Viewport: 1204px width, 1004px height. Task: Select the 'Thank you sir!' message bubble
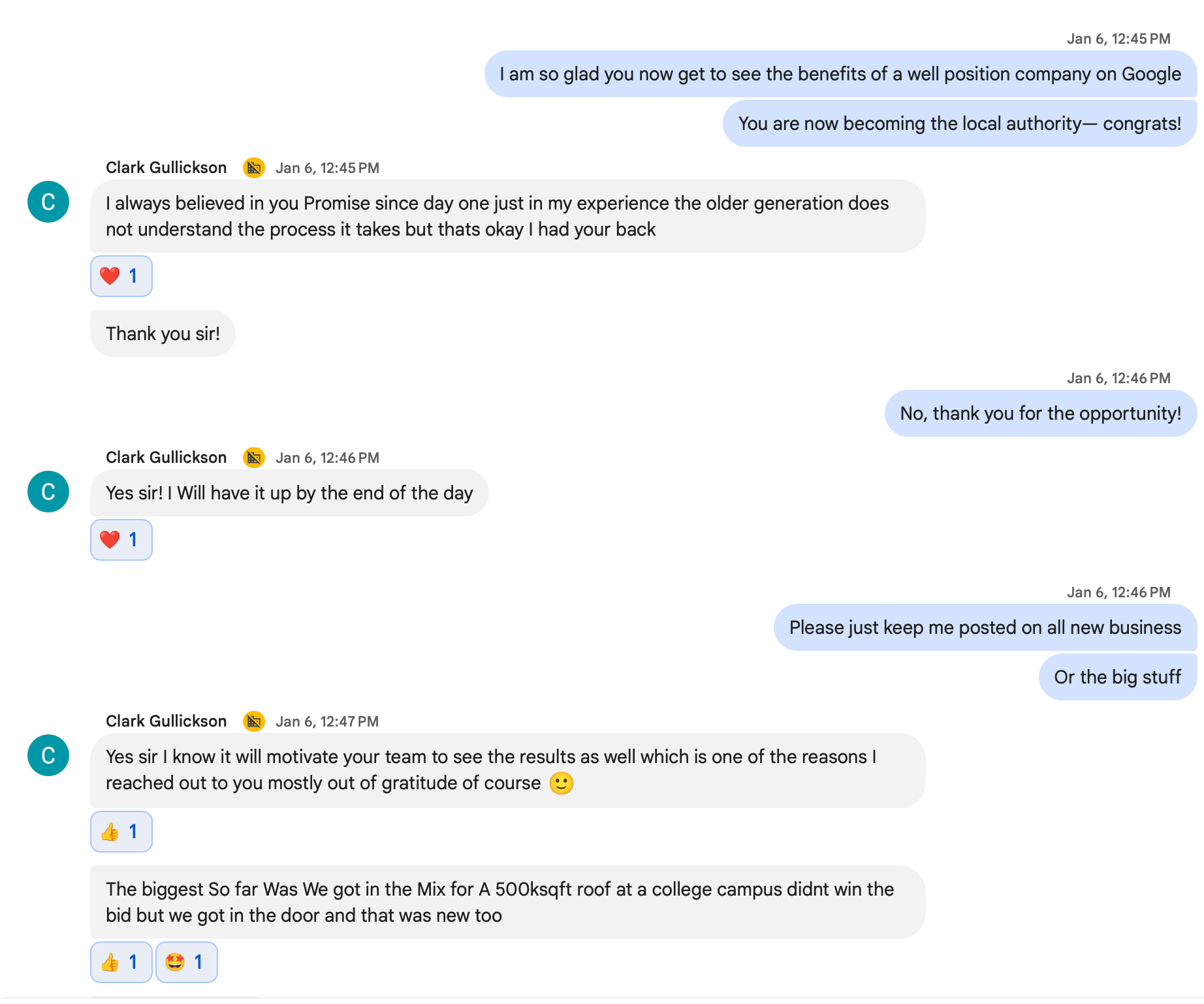[163, 334]
